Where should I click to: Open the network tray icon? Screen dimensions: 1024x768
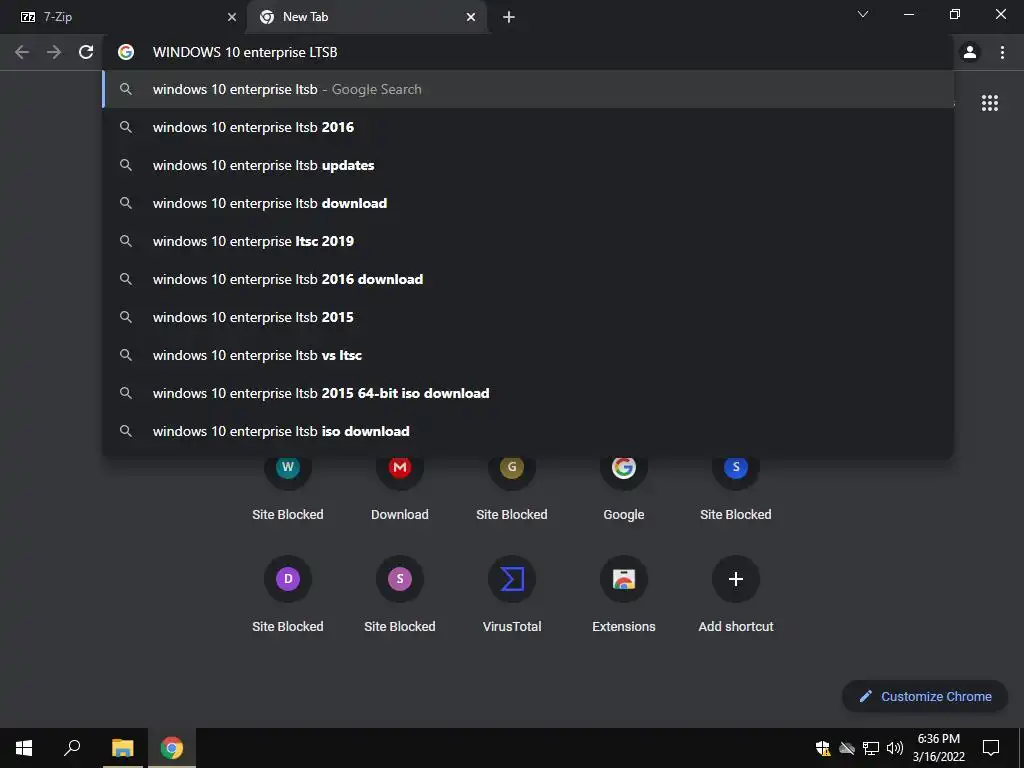coord(871,748)
